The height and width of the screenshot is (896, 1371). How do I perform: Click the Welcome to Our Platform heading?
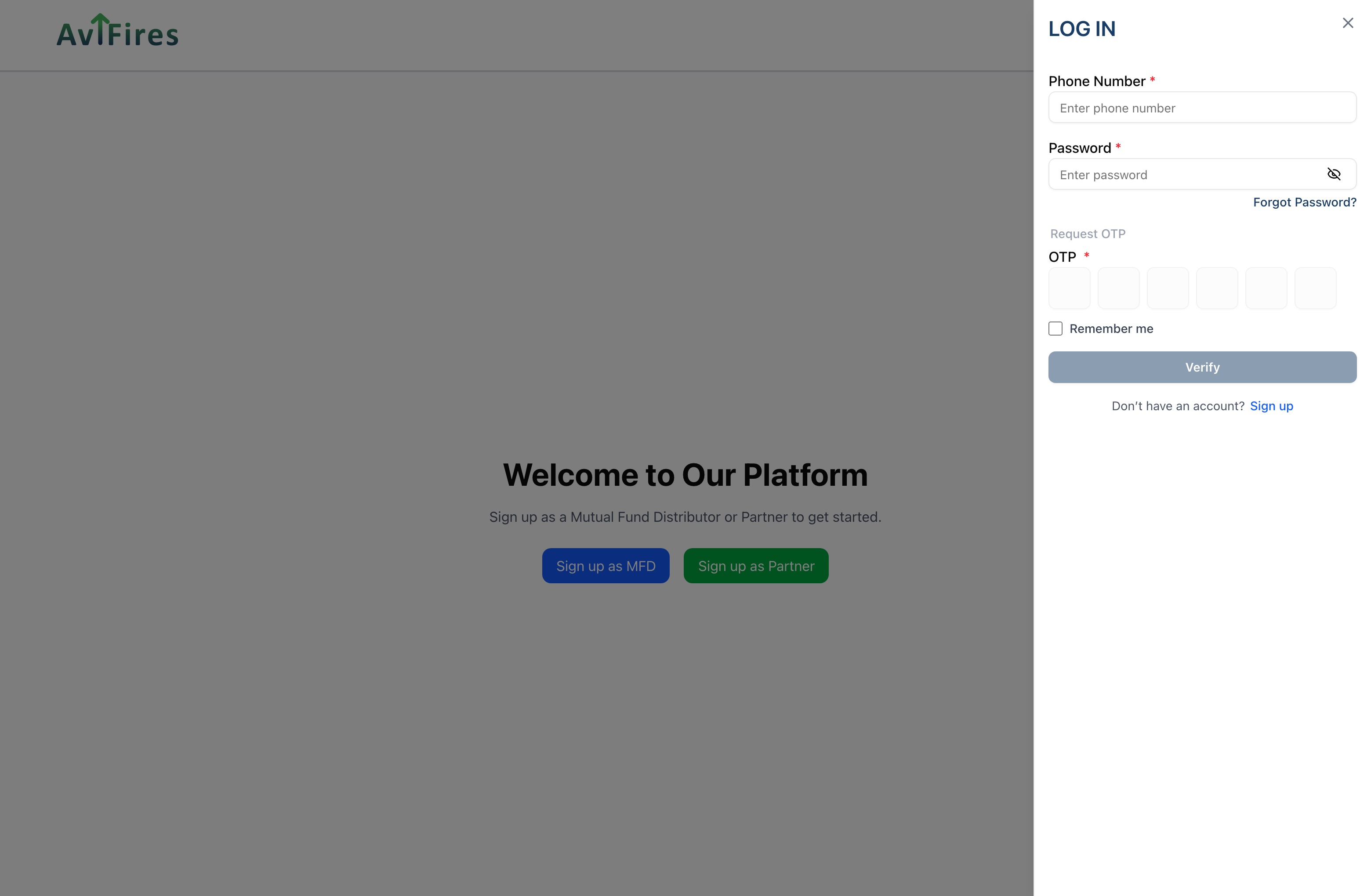tap(685, 475)
